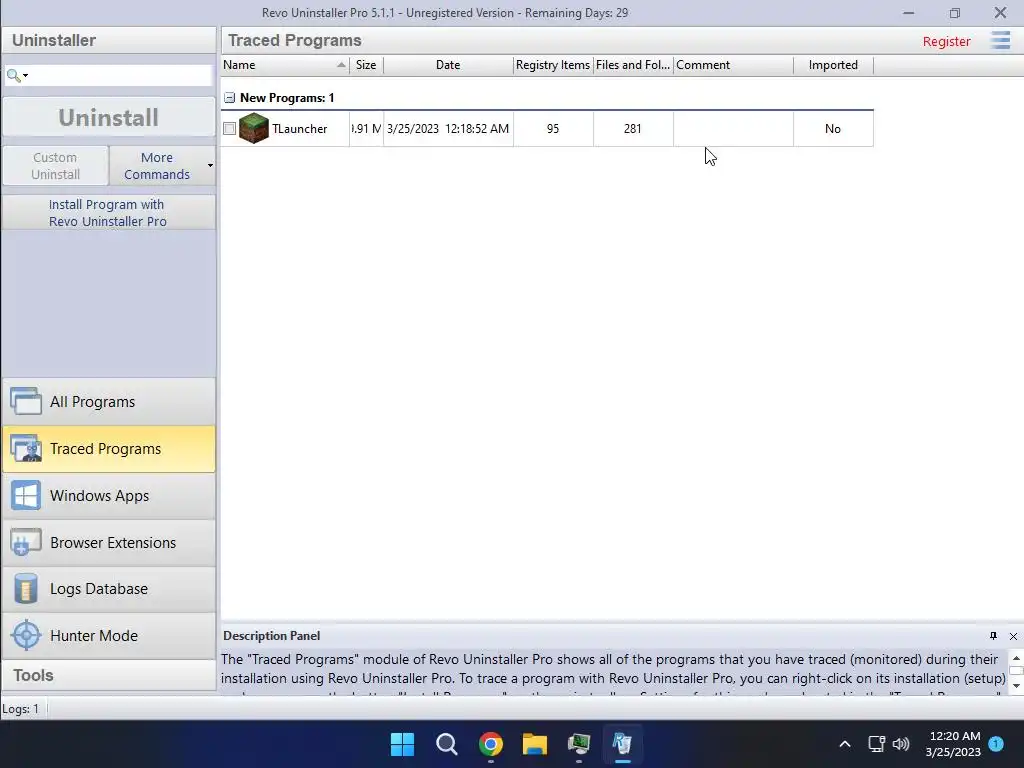Click the Revo Uninstaller taskbar icon
This screenshot has width=1024, height=768.
[622, 744]
